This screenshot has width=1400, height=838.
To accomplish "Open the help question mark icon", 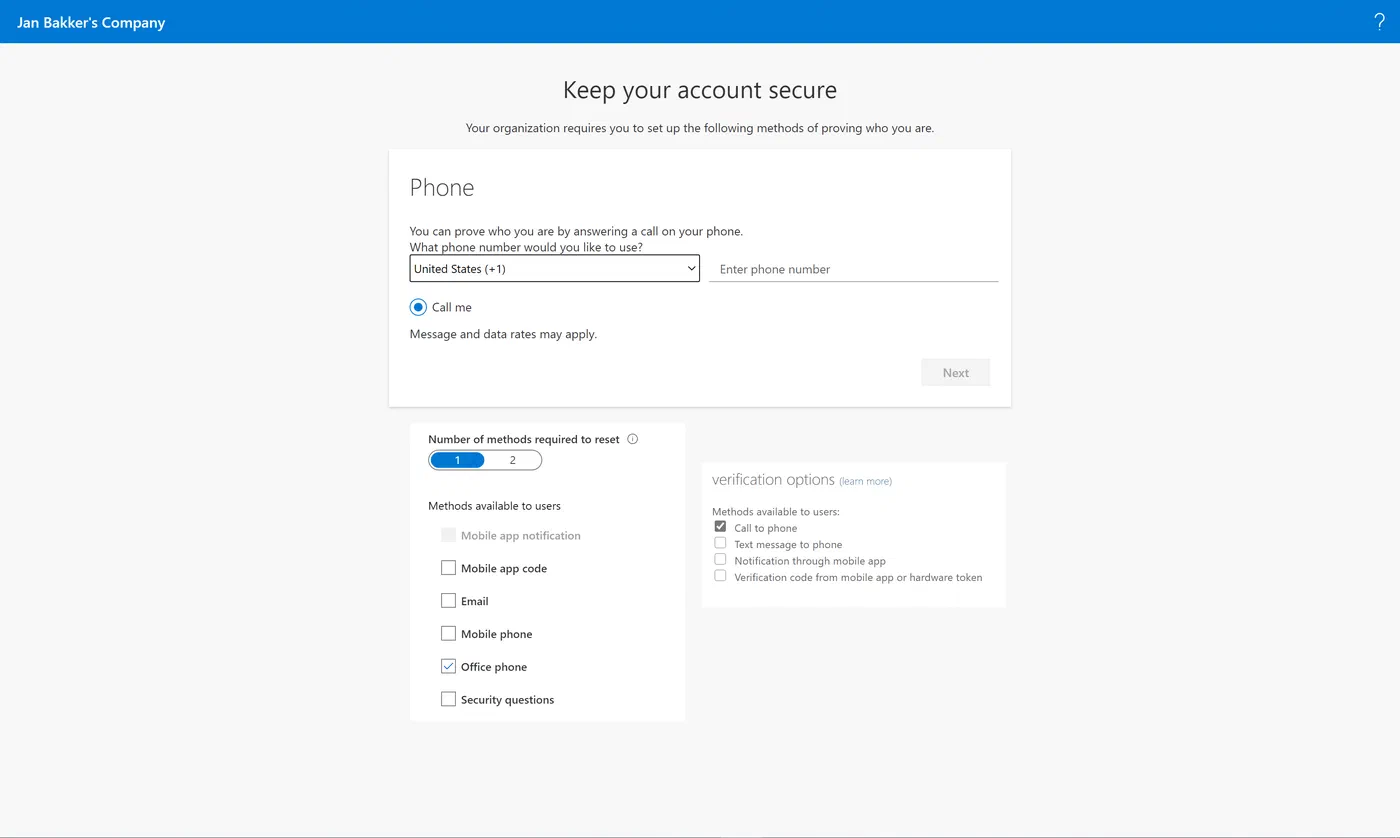I will pos(1379,22).
